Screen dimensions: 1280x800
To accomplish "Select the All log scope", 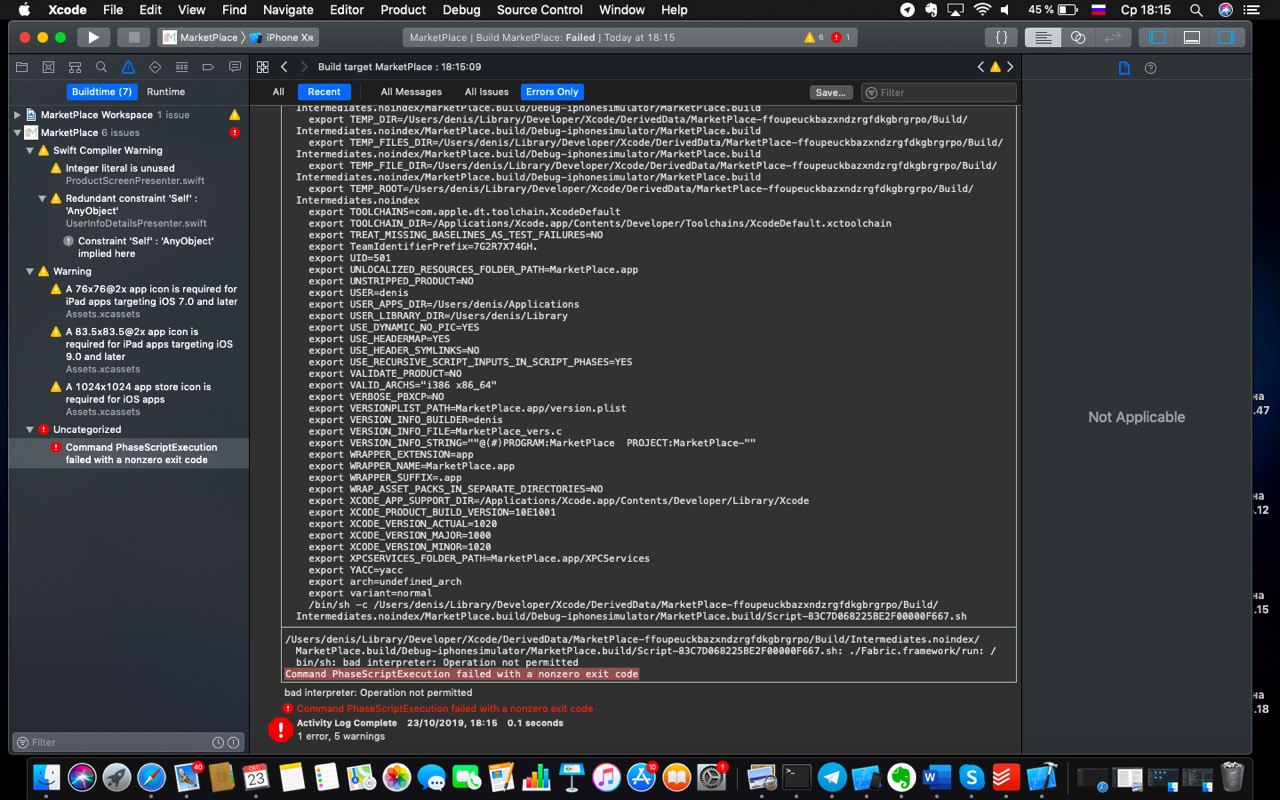I will [x=278, y=92].
